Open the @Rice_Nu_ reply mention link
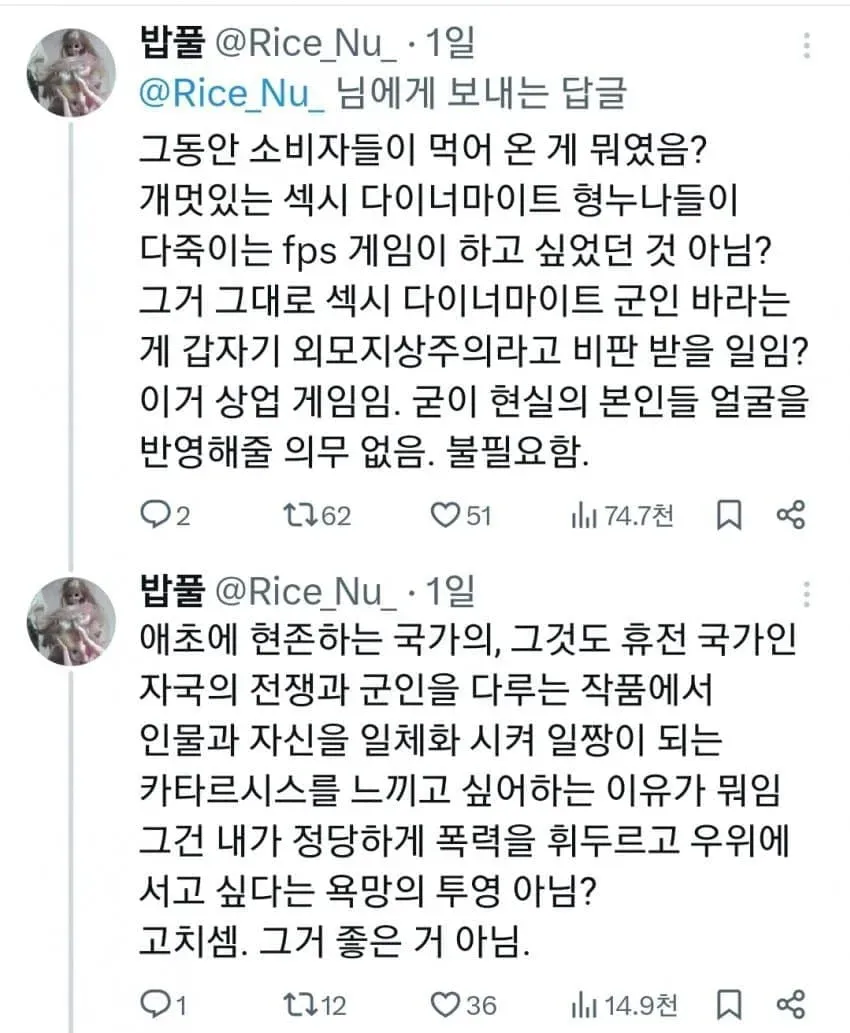Image resolution: width=850 pixels, height=1033 pixels. [231, 93]
